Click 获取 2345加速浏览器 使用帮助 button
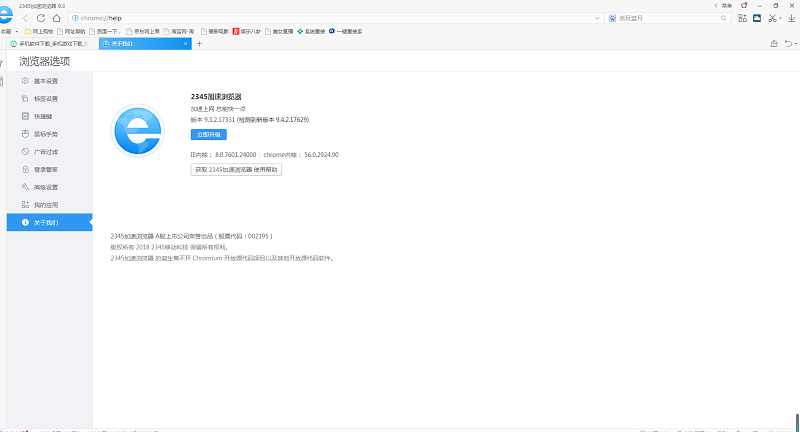This screenshot has width=800, height=432. pos(236,169)
